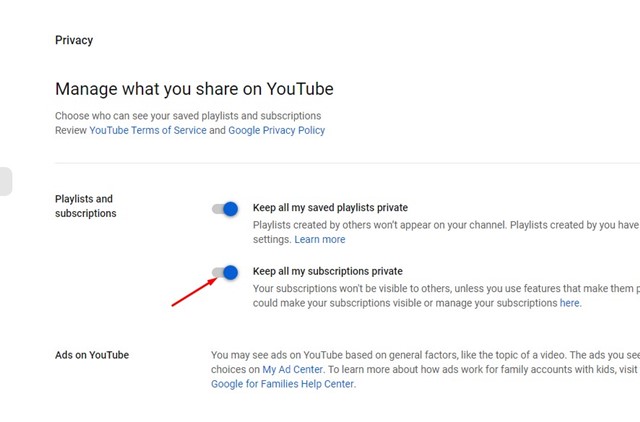Click "Manage what you share on YouTube" heading
The height and width of the screenshot is (422, 640).
pyautogui.click(x=194, y=89)
